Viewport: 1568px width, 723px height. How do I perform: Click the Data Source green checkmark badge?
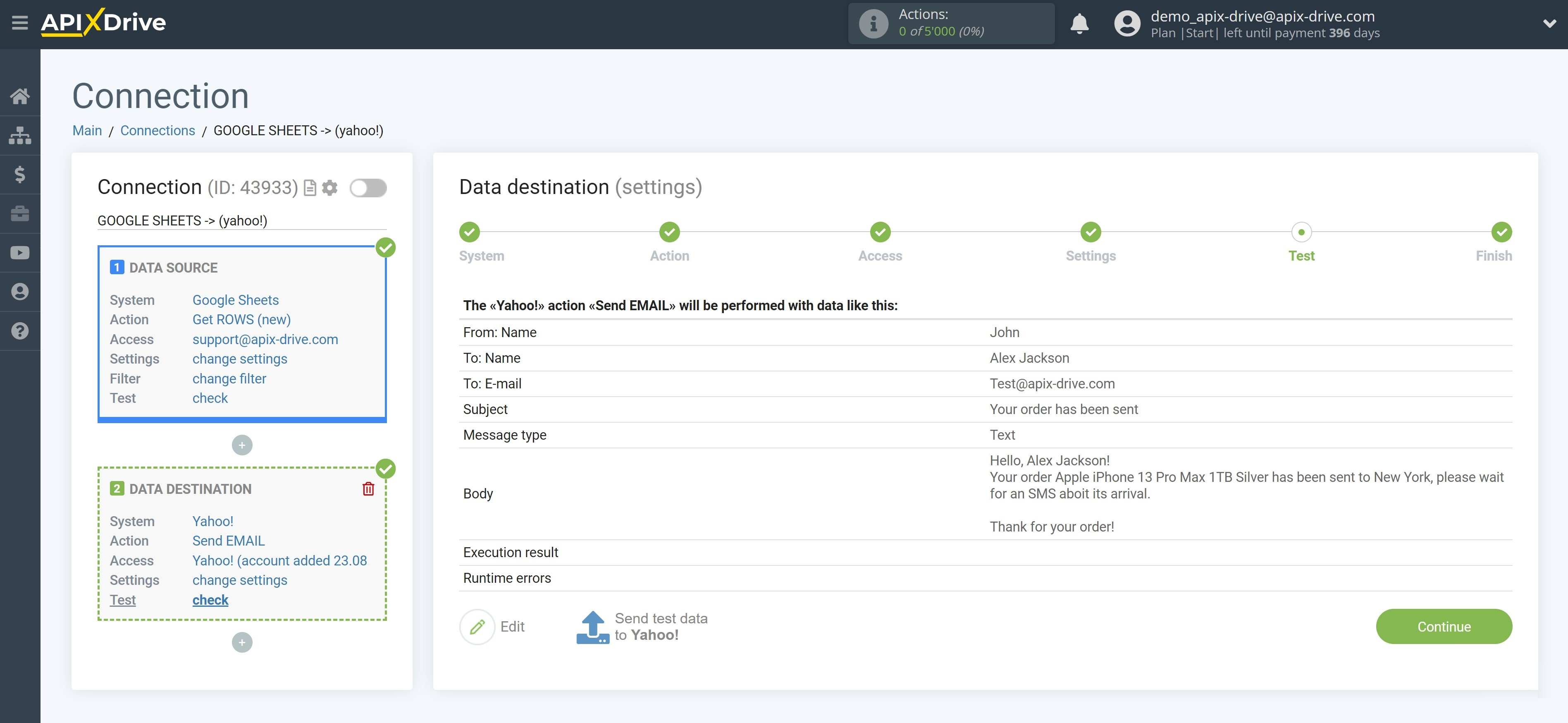click(385, 248)
